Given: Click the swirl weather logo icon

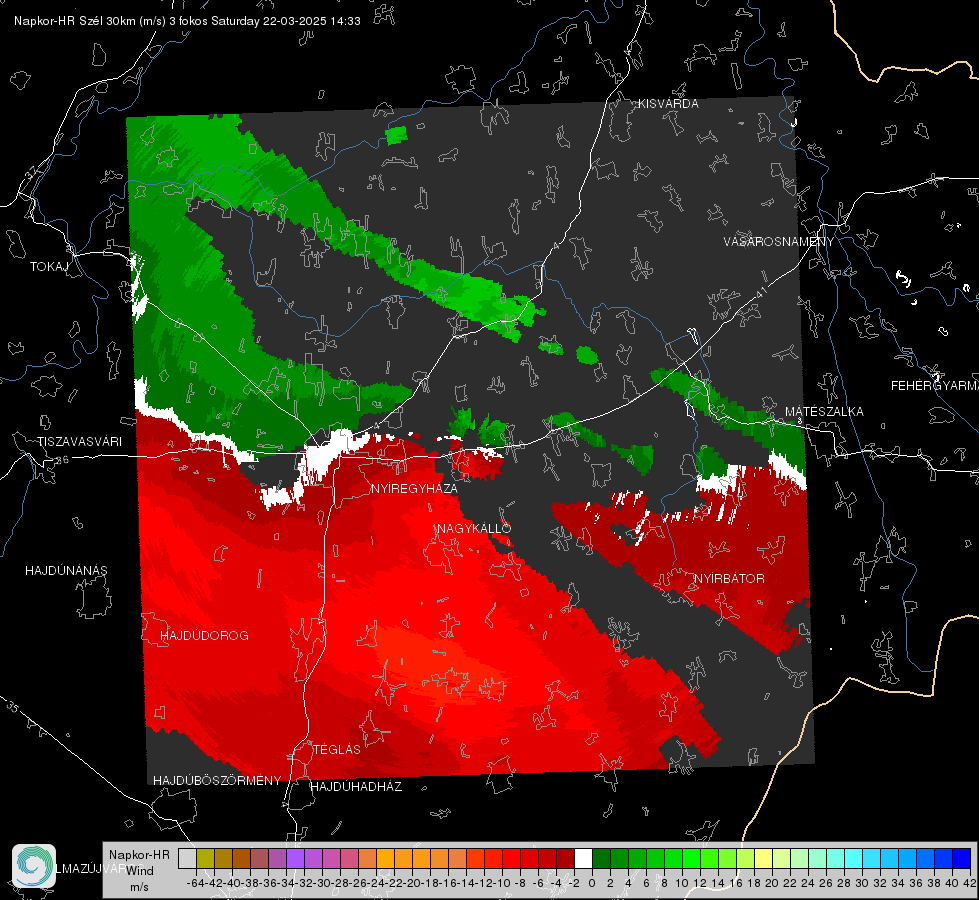Looking at the screenshot, I should click(34, 866).
